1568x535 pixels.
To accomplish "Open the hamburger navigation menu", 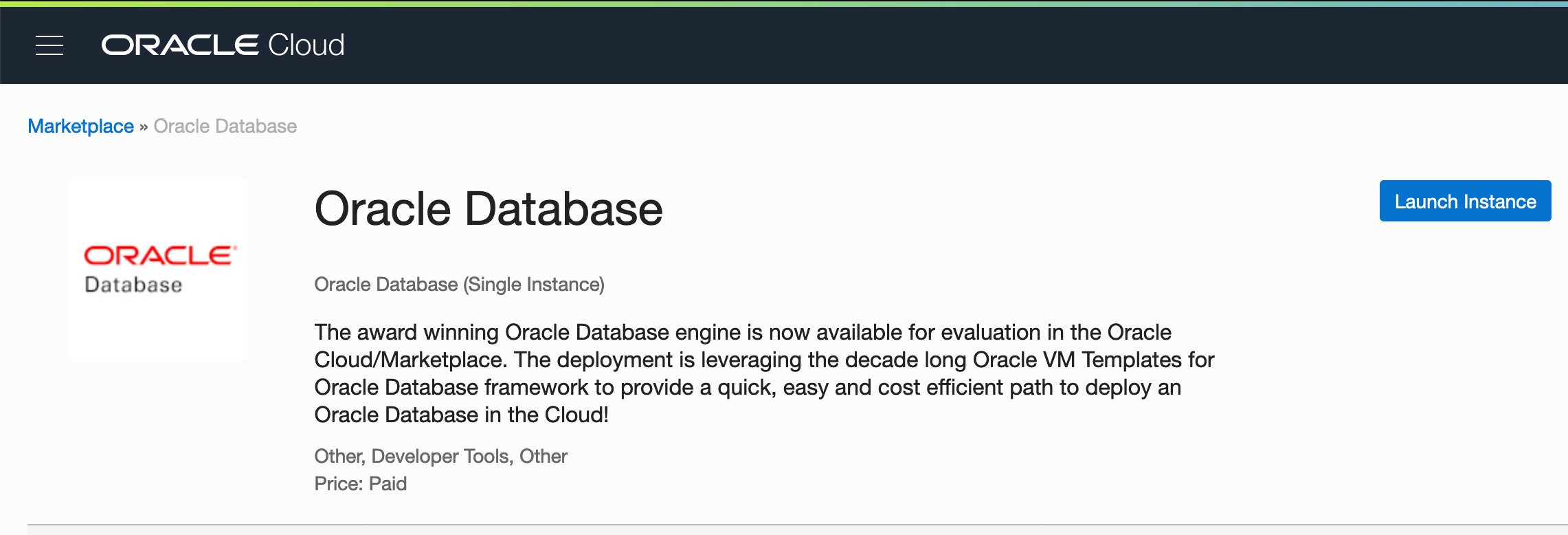I will pos(49,45).
